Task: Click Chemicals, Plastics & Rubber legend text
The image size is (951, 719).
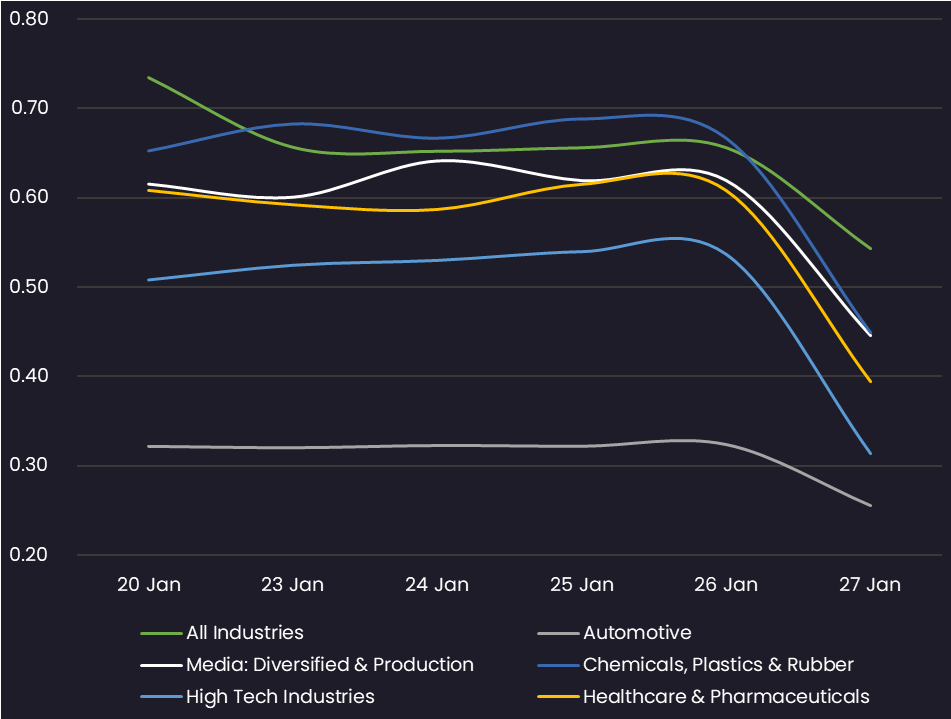Action: coord(718,665)
